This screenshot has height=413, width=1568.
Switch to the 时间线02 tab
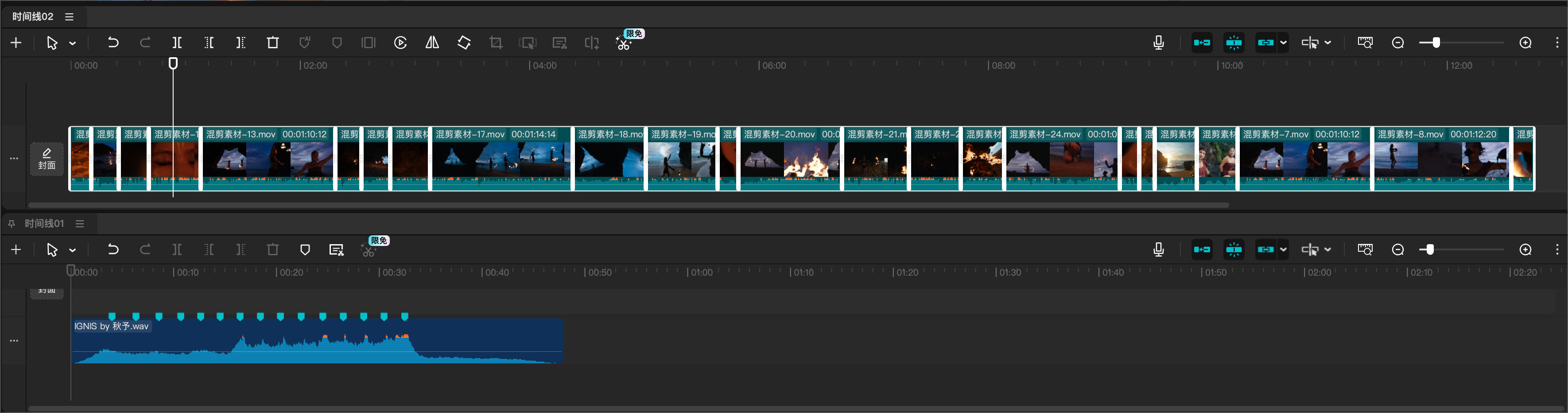pos(33,16)
